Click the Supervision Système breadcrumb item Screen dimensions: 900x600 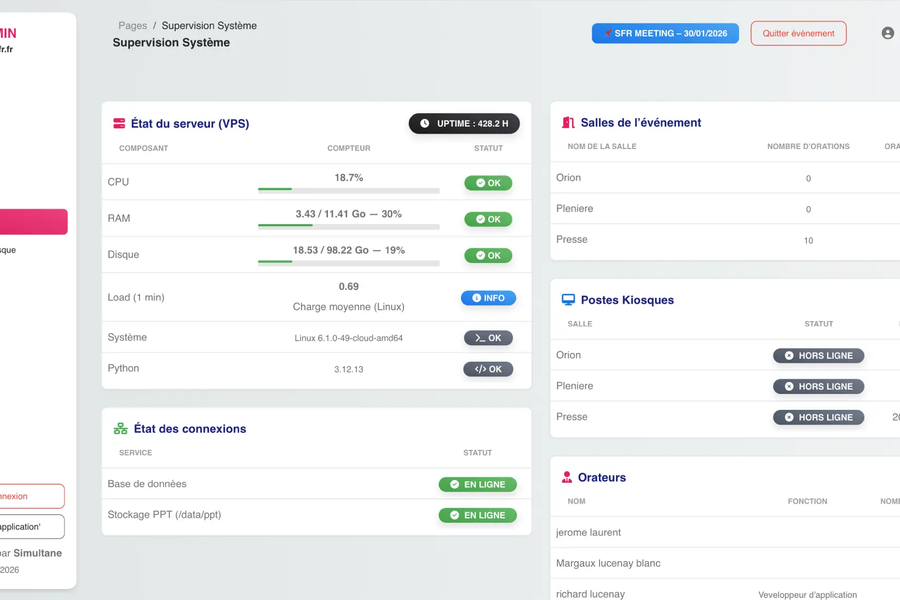[x=209, y=26]
